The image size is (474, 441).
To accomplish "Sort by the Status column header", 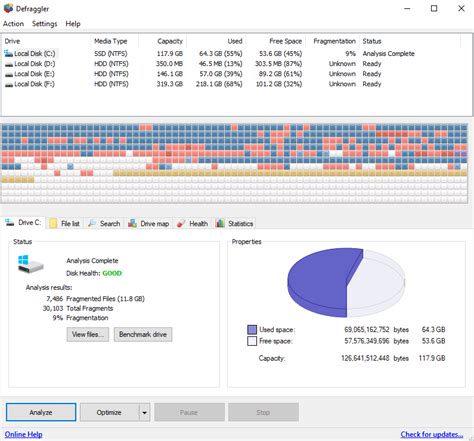I will point(410,41).
